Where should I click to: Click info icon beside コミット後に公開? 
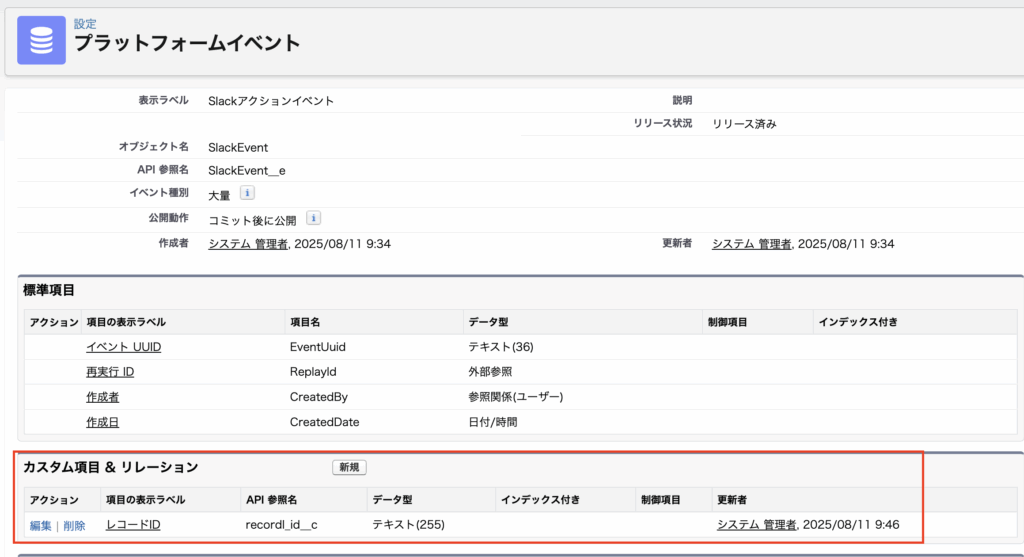(x=313, y=219)
